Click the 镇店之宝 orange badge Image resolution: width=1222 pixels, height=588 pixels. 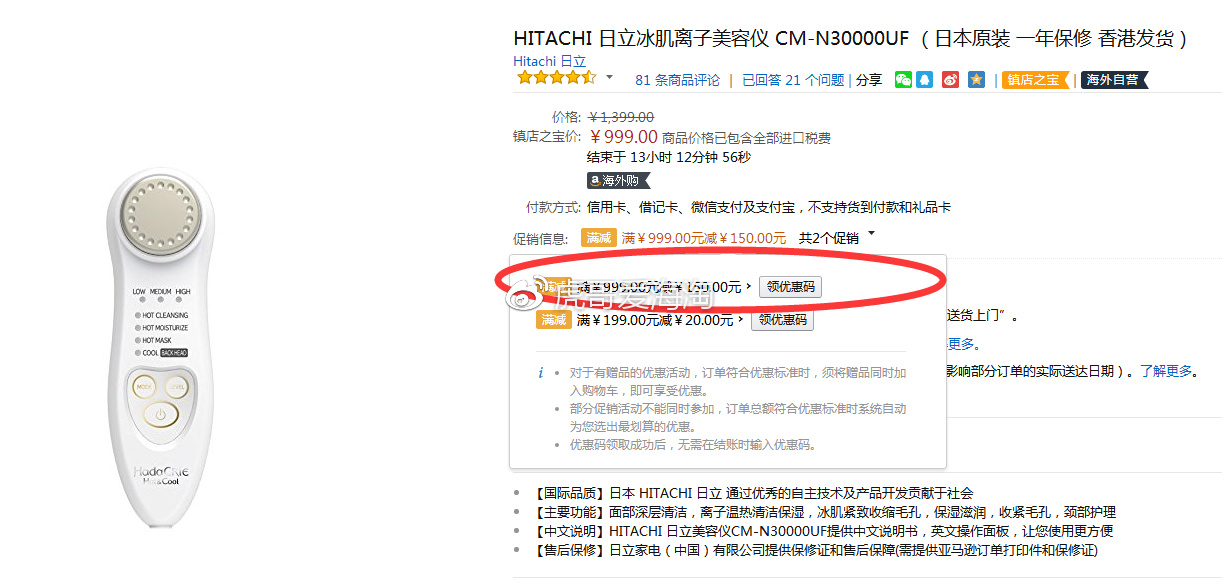pos(1035,80)
